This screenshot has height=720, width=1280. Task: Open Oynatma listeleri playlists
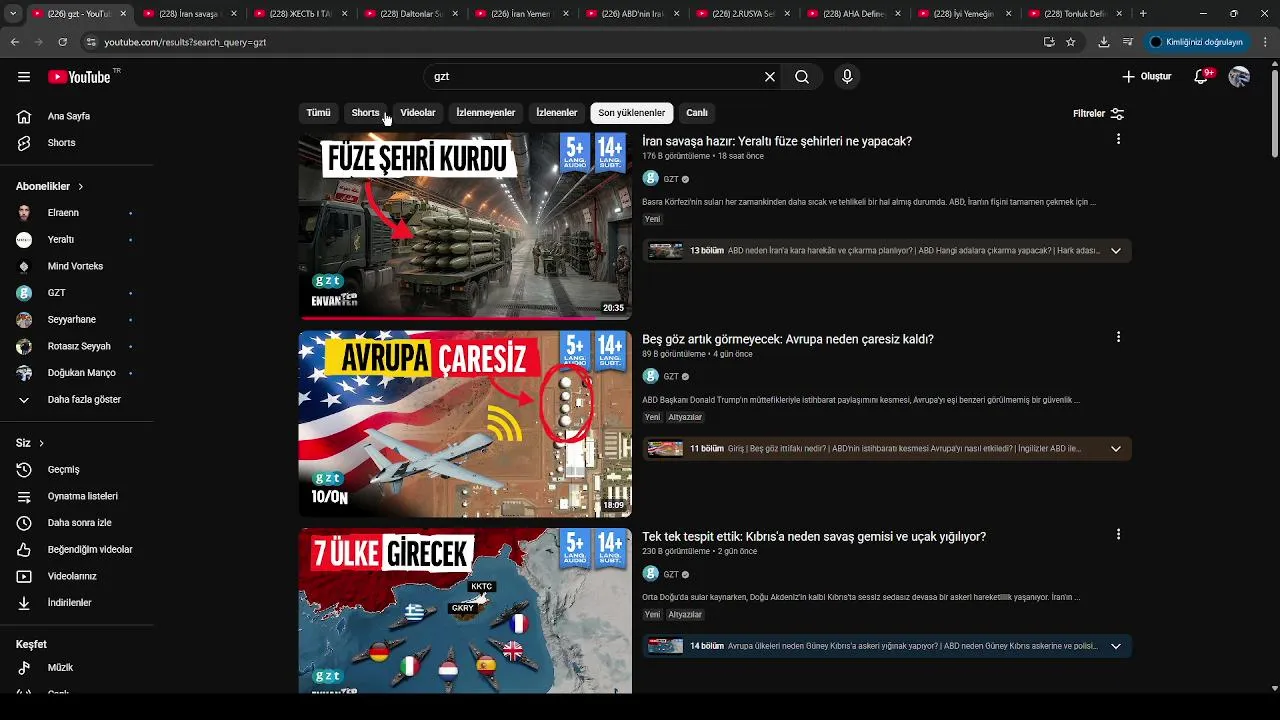tap(76, 496)
